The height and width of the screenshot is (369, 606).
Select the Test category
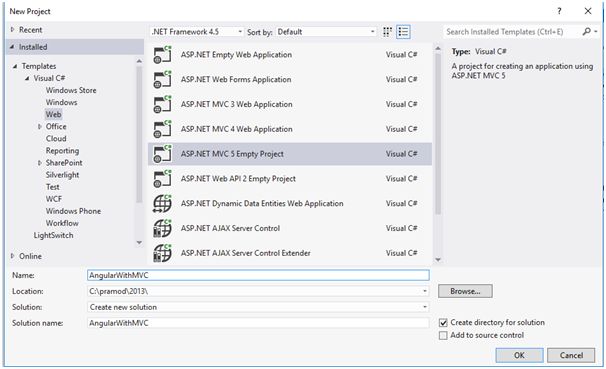click(53, 187)
